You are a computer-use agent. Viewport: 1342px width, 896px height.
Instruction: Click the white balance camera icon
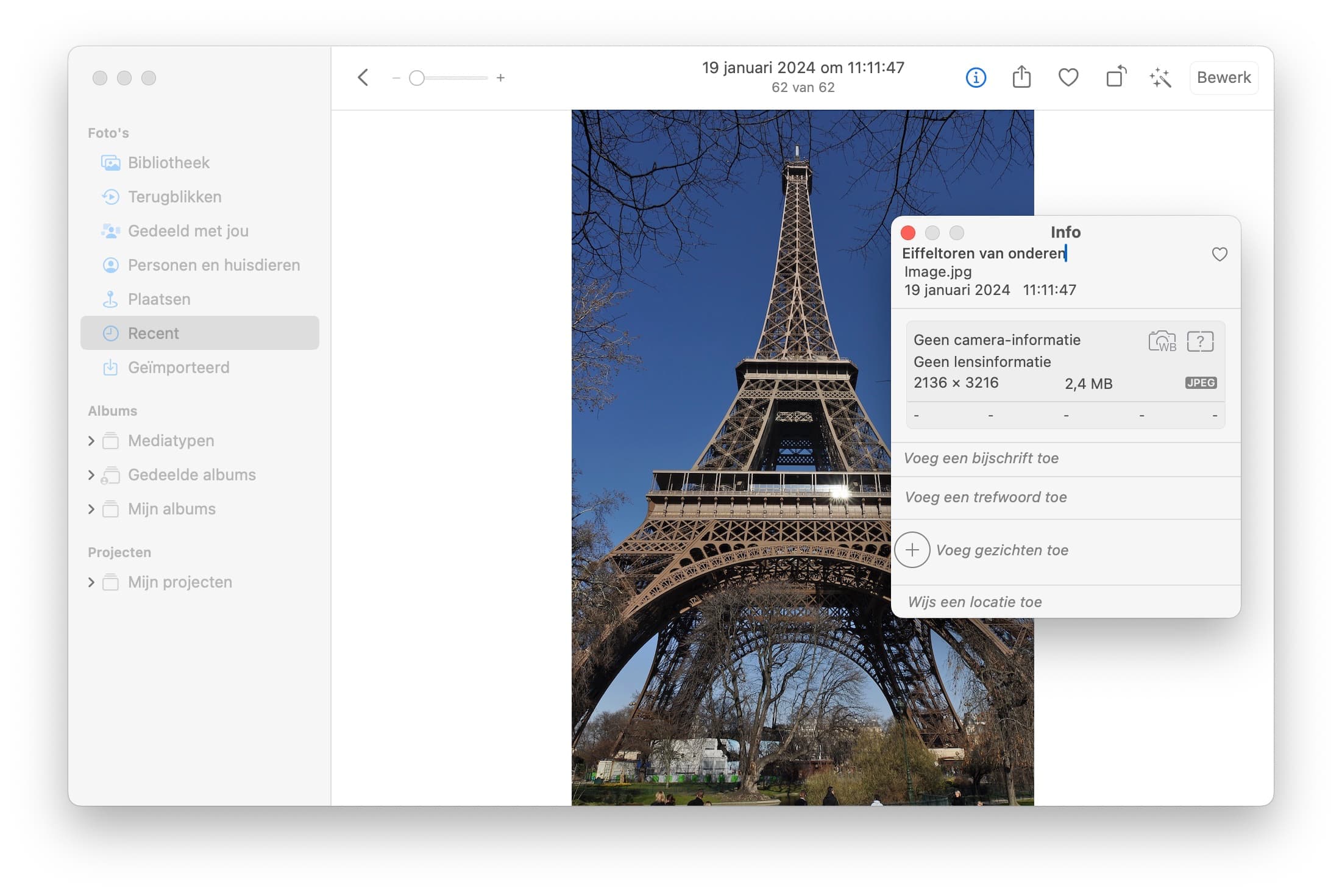[1162, 341]
